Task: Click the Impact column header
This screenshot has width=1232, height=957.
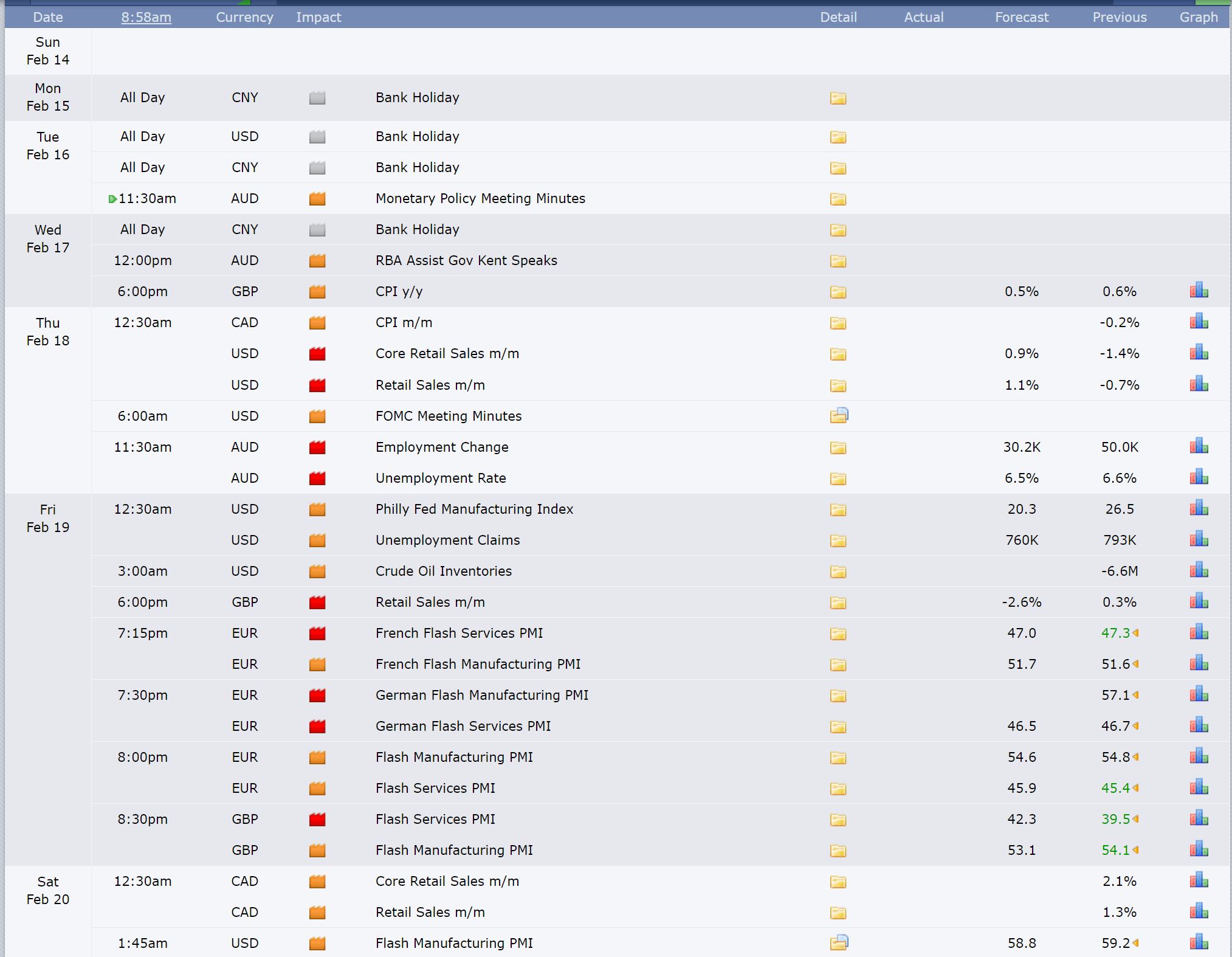Action: pos(318,17)
